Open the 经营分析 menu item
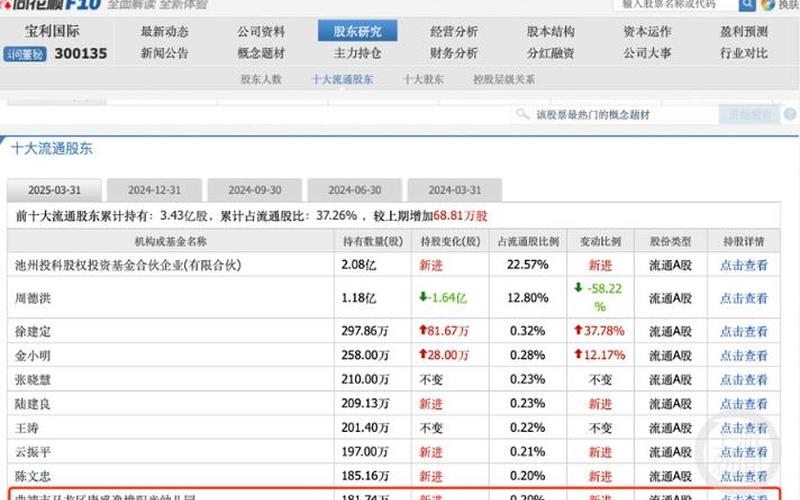800x500 pixels. tap(454, 32)
